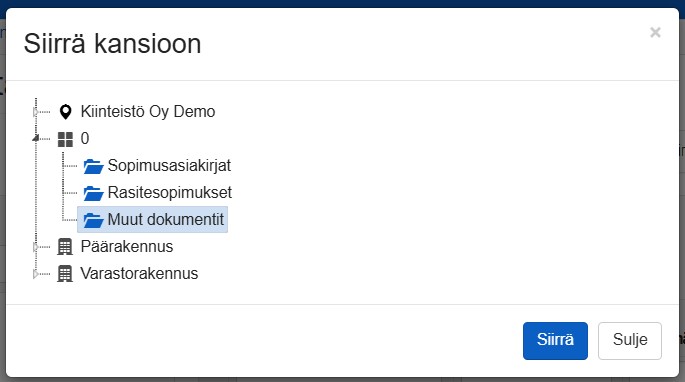Collapse the 0 tree node
Viewport: 685px width, 382px height.
coord(35,139)
